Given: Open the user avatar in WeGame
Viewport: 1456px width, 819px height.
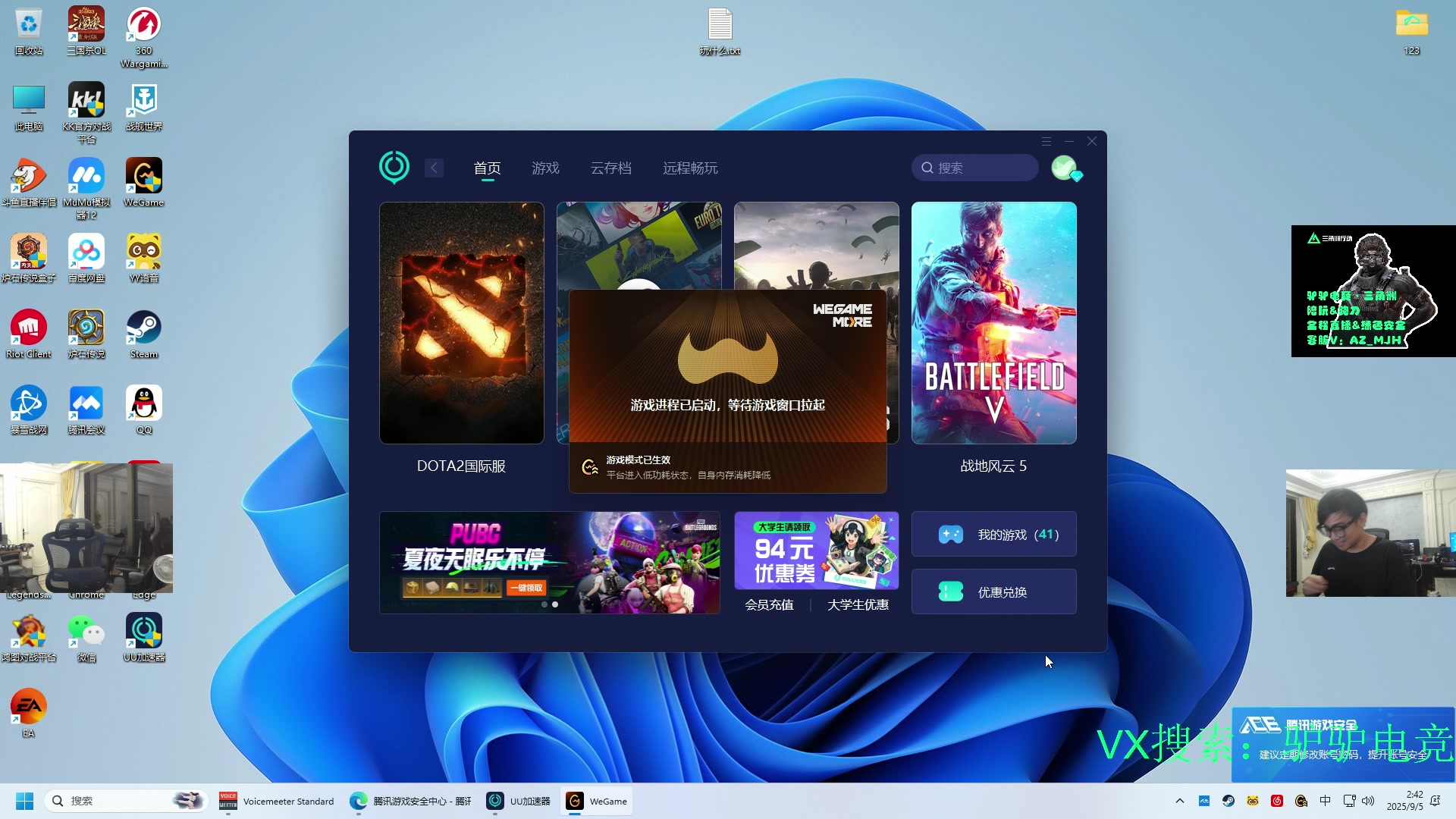Looking at the screenshot, I should click(1065, 168).
